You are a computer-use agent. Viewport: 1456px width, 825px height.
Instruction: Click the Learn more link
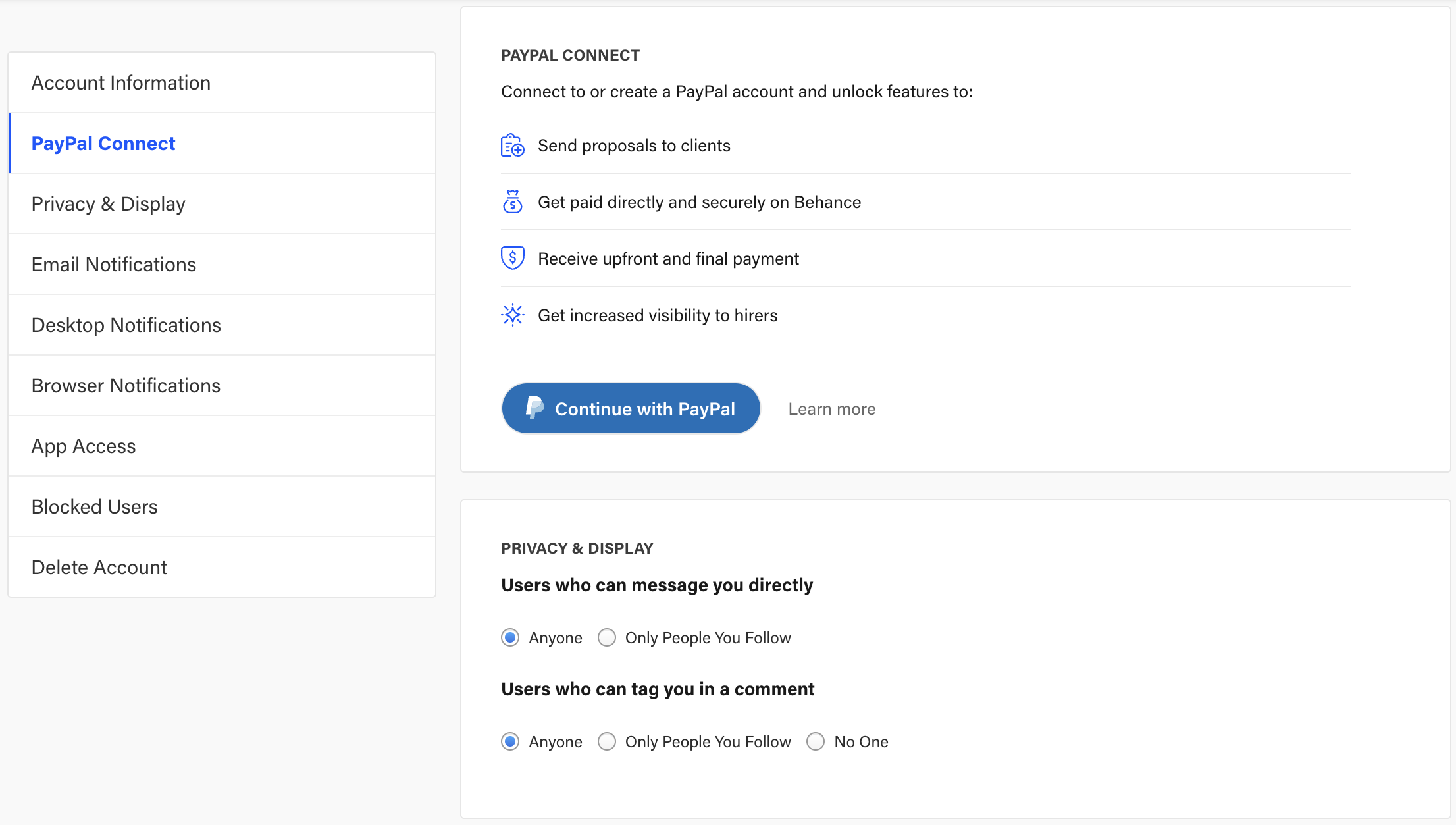point(830,407)
